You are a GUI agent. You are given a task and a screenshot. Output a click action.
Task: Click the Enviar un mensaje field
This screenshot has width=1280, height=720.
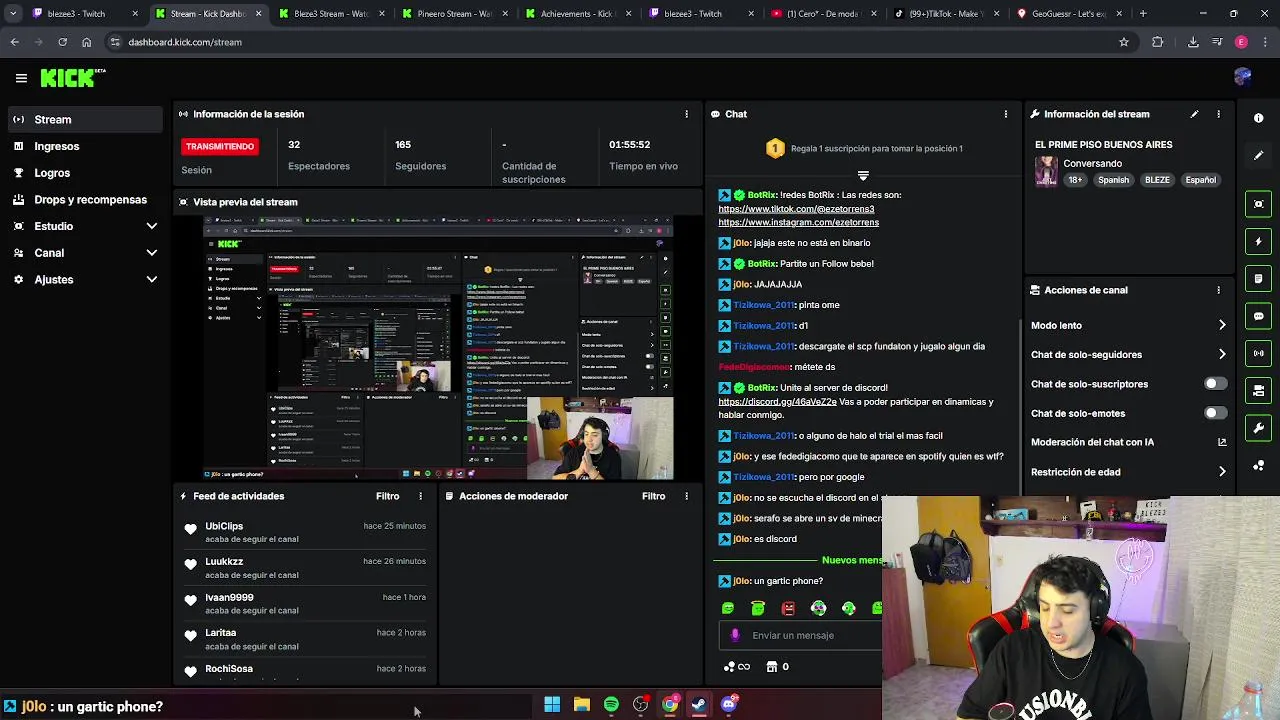coord(800,635)
